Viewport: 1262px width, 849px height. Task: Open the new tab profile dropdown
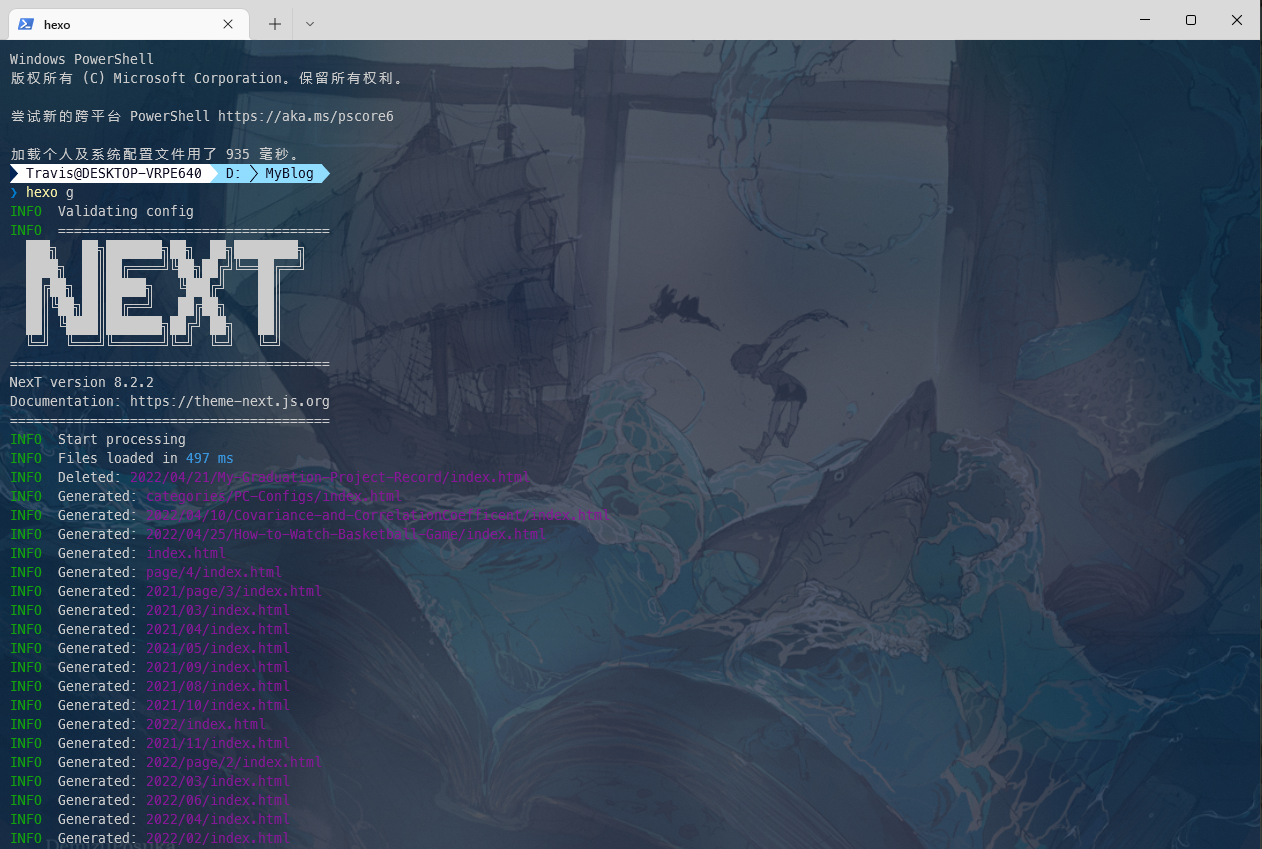click(309, 23)
